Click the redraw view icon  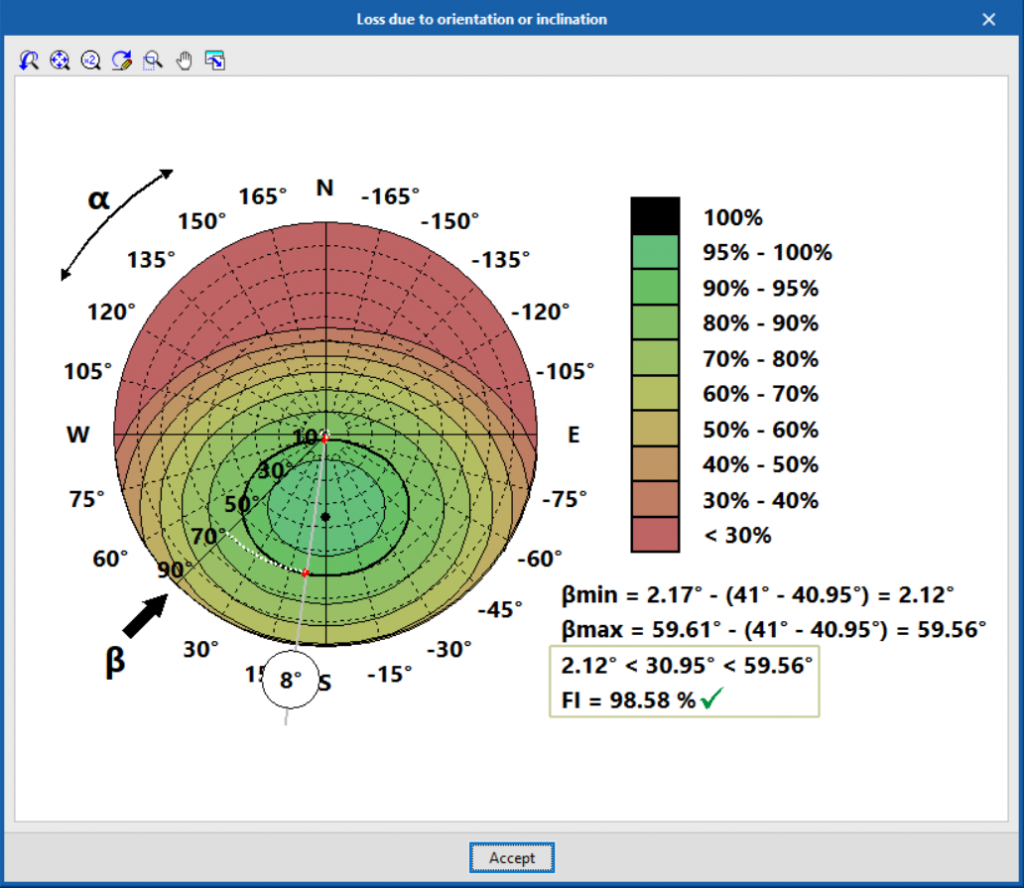coord(122,61)
